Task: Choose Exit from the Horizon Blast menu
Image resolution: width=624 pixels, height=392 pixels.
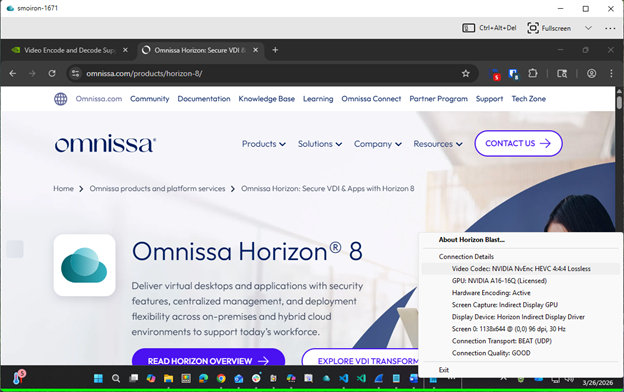Action: (521, 370)
